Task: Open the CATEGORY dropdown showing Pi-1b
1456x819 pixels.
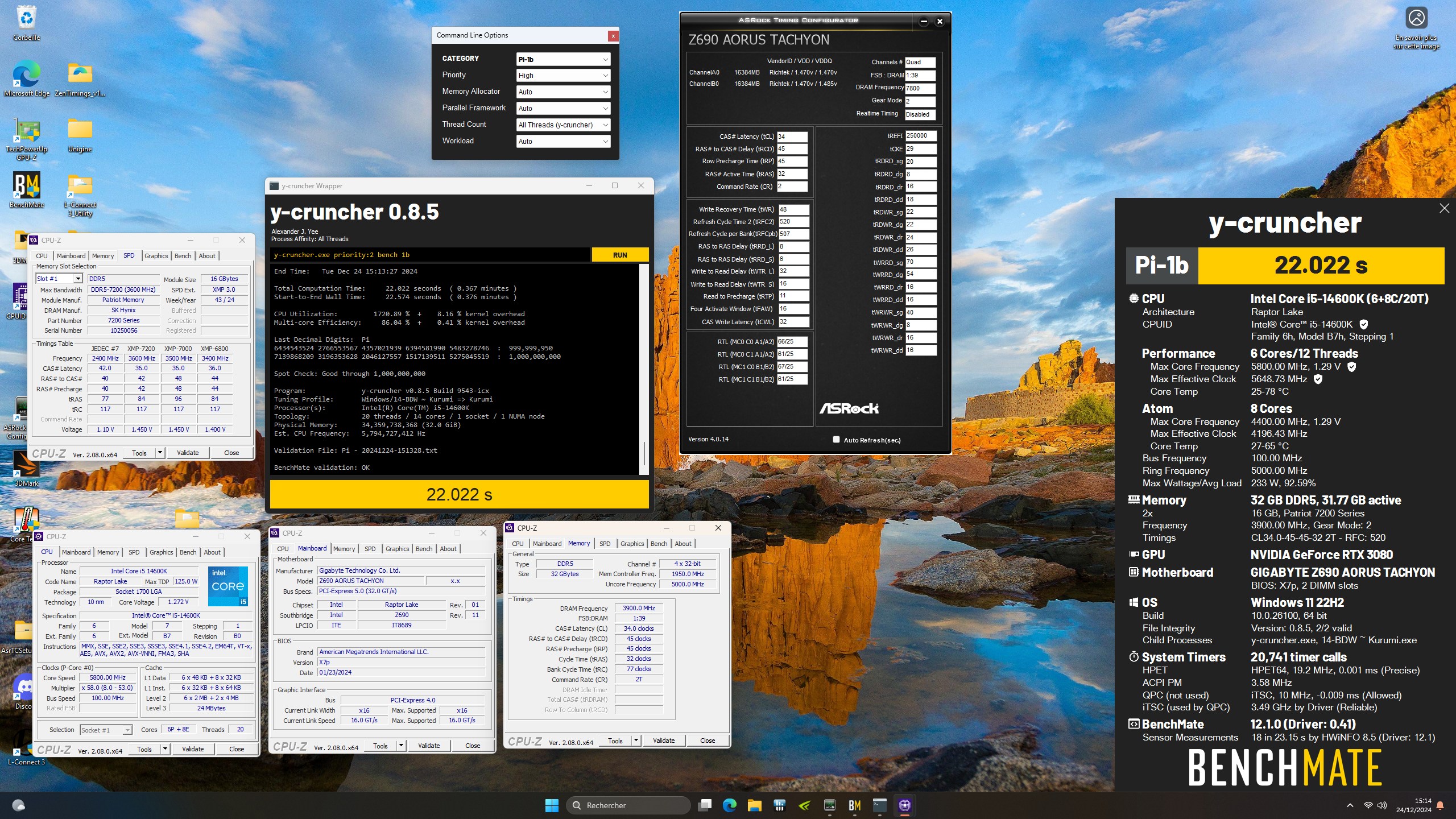Action: (x=563, y=59)
